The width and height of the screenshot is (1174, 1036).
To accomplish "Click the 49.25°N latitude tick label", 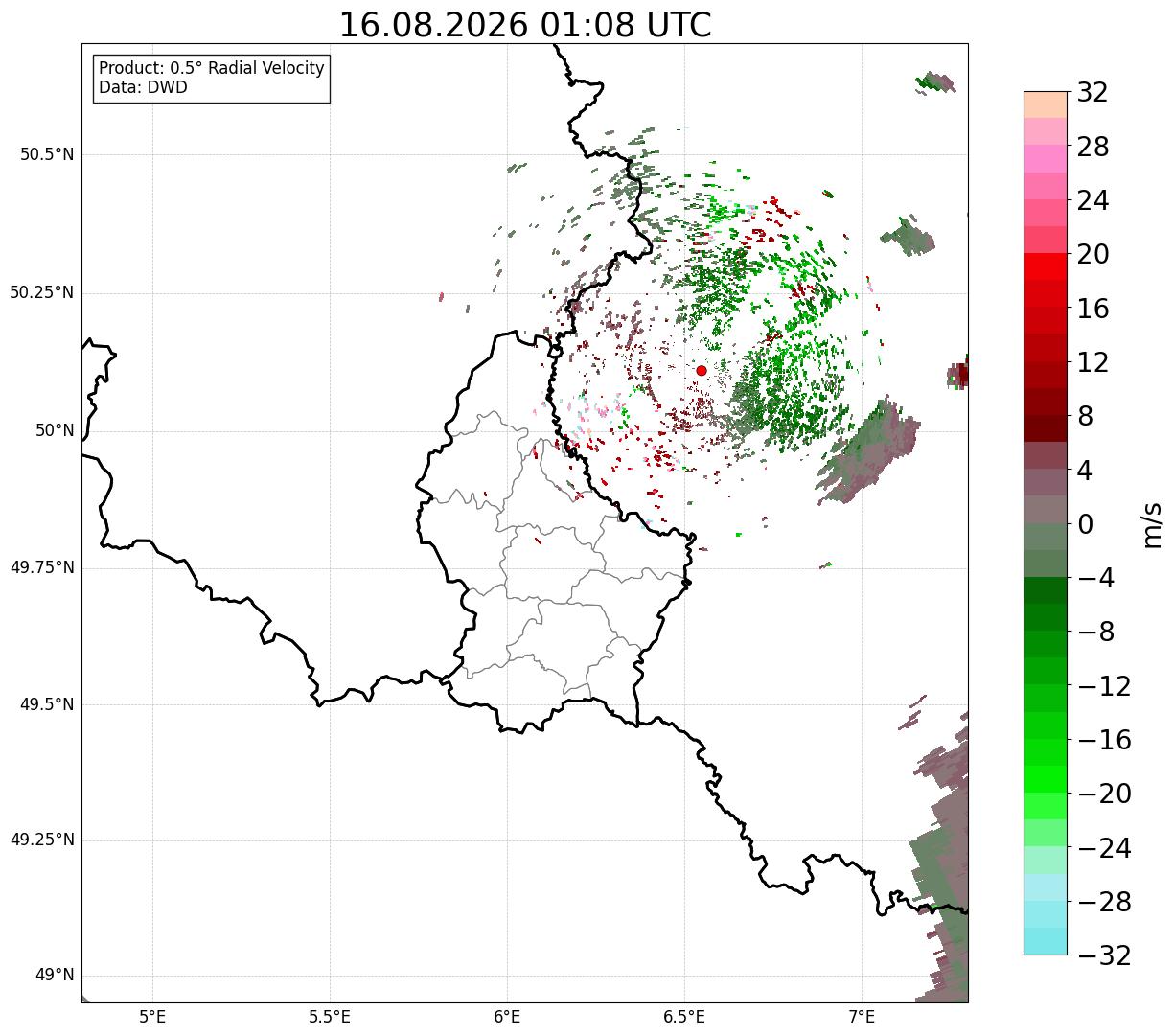I will [x=42, y=840].
